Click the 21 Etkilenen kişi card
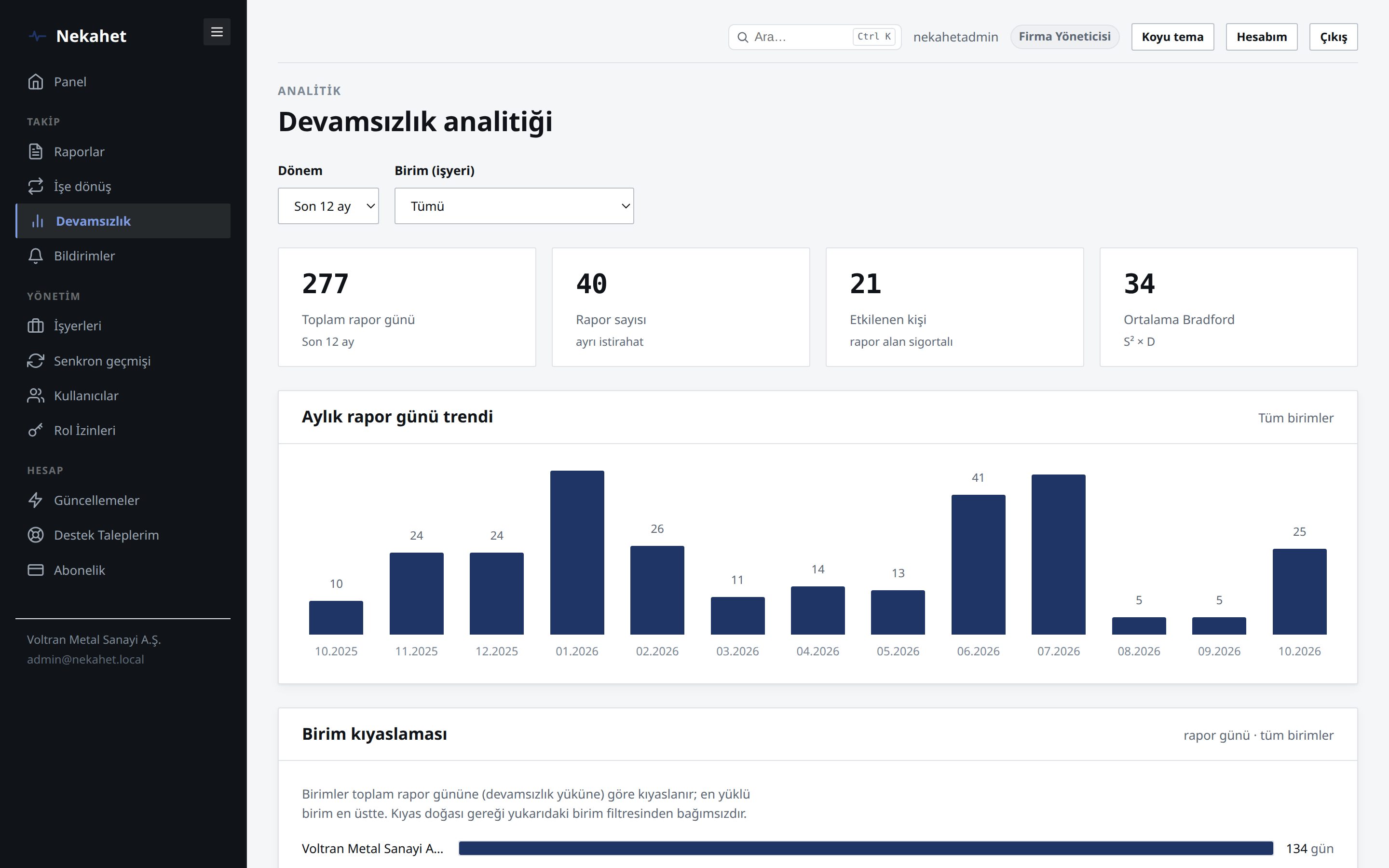This screenshot has width=1389, height=868. (954, 307)
